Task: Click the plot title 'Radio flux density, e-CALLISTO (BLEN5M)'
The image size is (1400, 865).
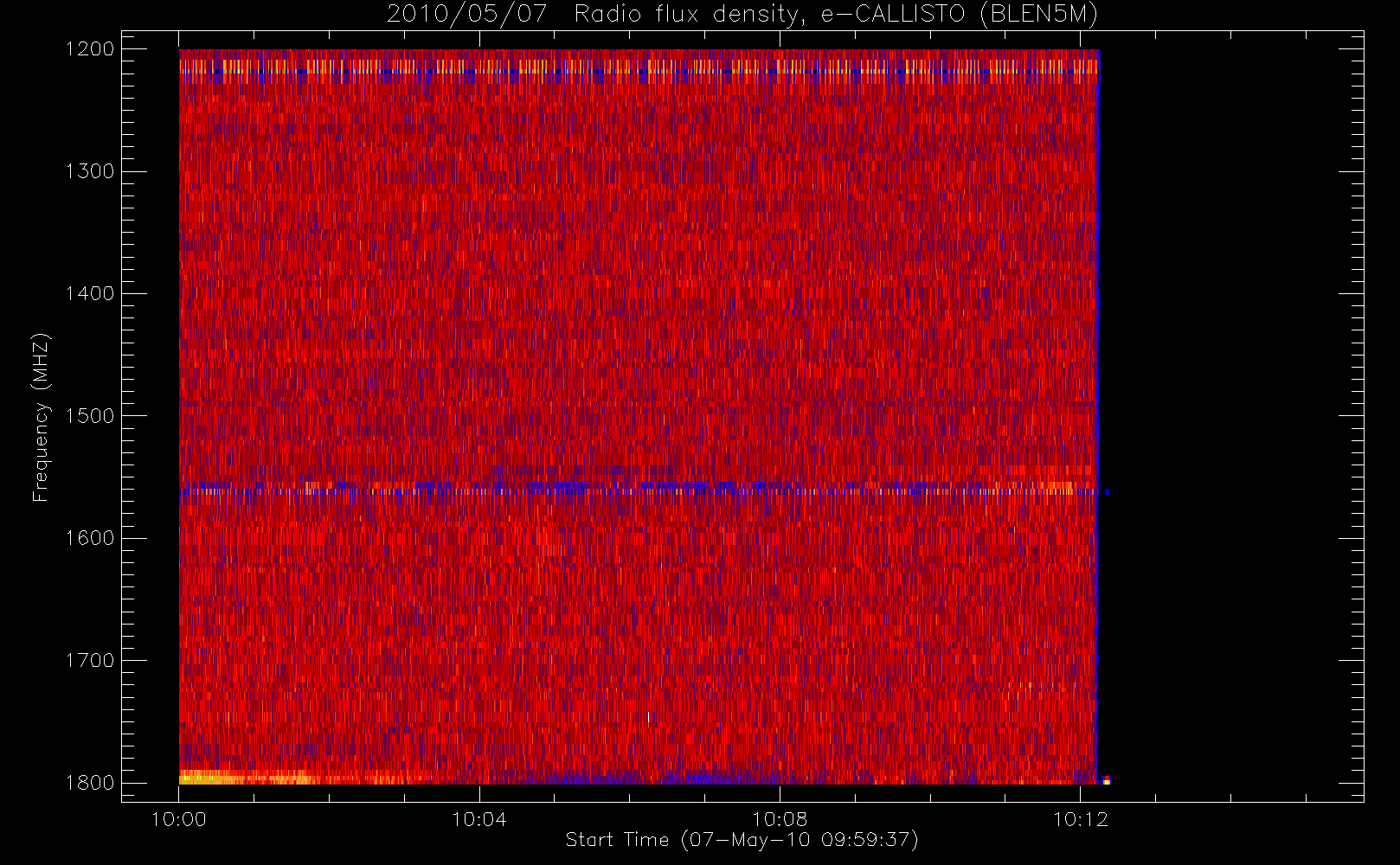Action: tap(836, 15)
